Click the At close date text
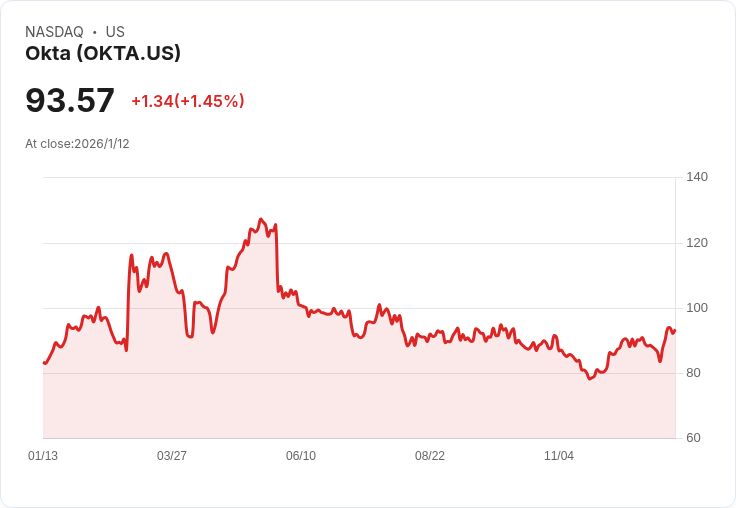The image size is (736, 508). coord(77,144)
